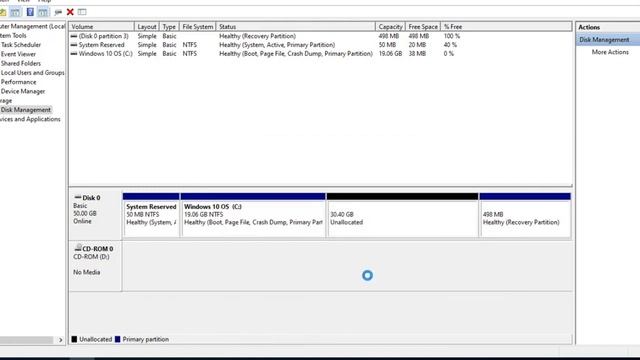Viewport: 640px width, 360px height.
Task: Click the volume icon beside System Reserved row
Action: (74, 45)
